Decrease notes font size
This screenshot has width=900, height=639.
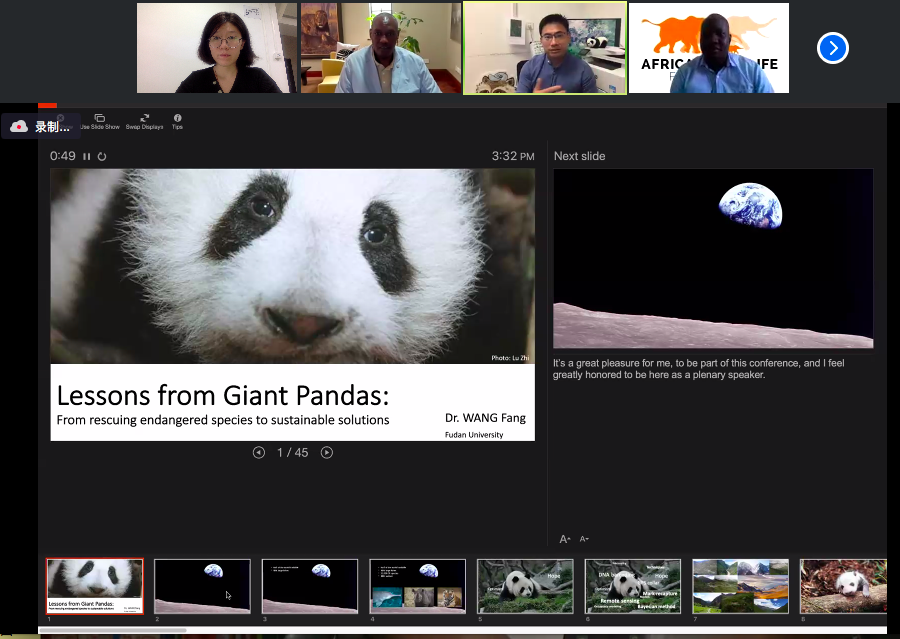click(x=584, y=539)
